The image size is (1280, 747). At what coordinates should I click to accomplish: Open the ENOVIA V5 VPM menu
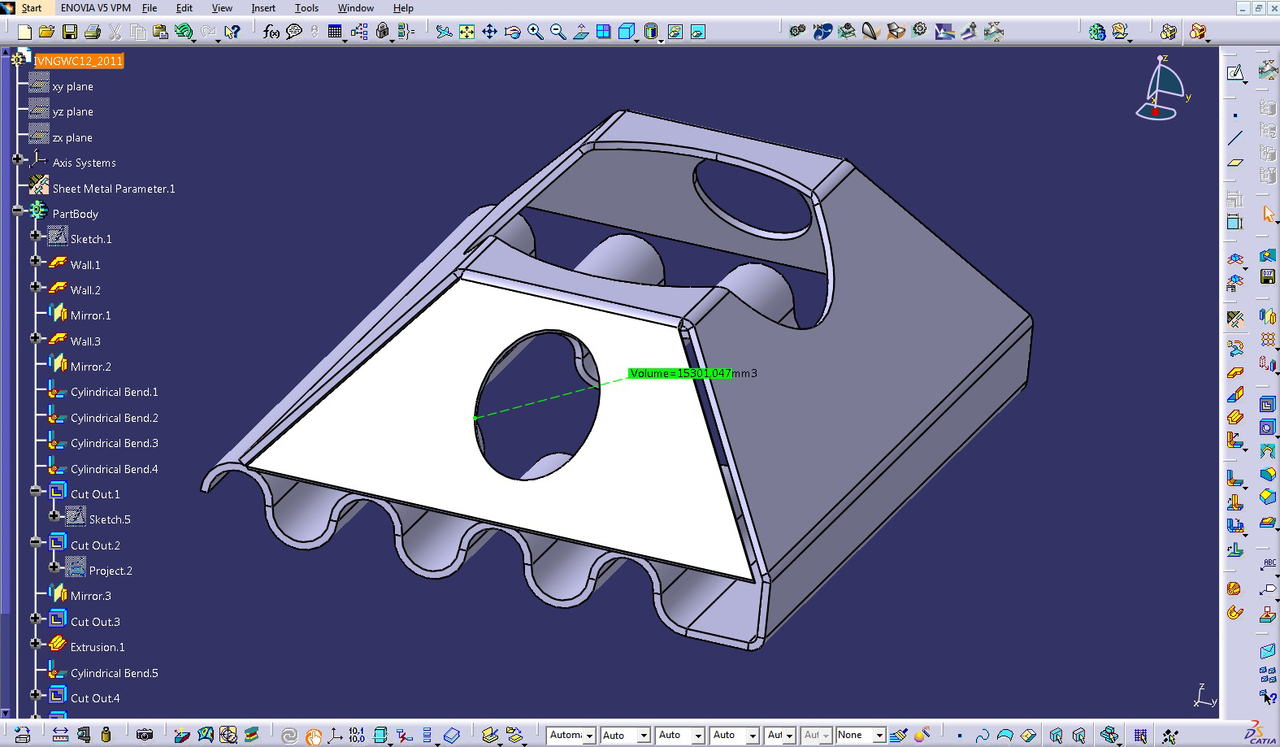95,8
